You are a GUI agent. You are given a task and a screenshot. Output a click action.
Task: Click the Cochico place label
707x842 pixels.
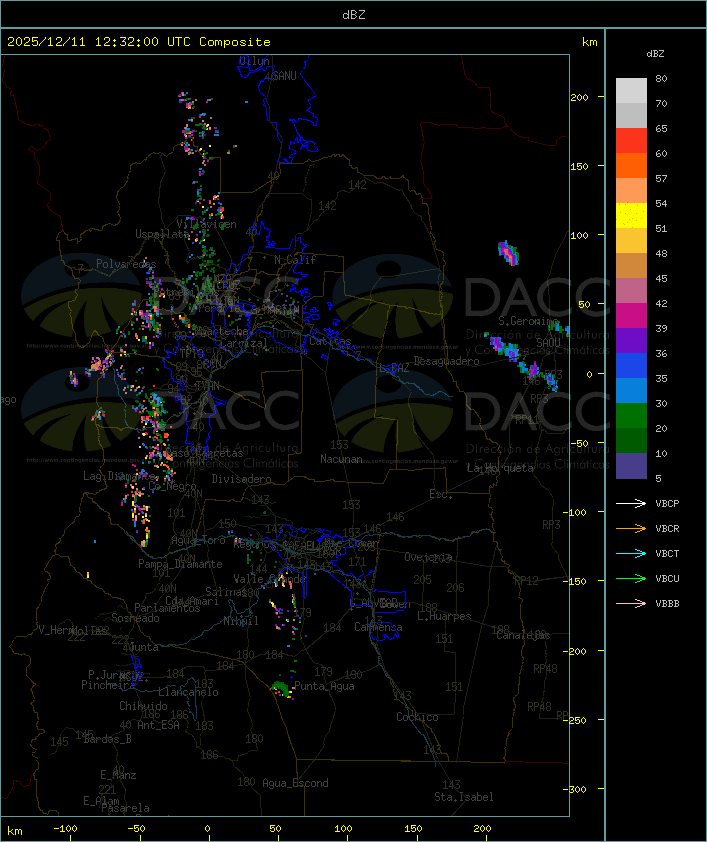point(417,717)
